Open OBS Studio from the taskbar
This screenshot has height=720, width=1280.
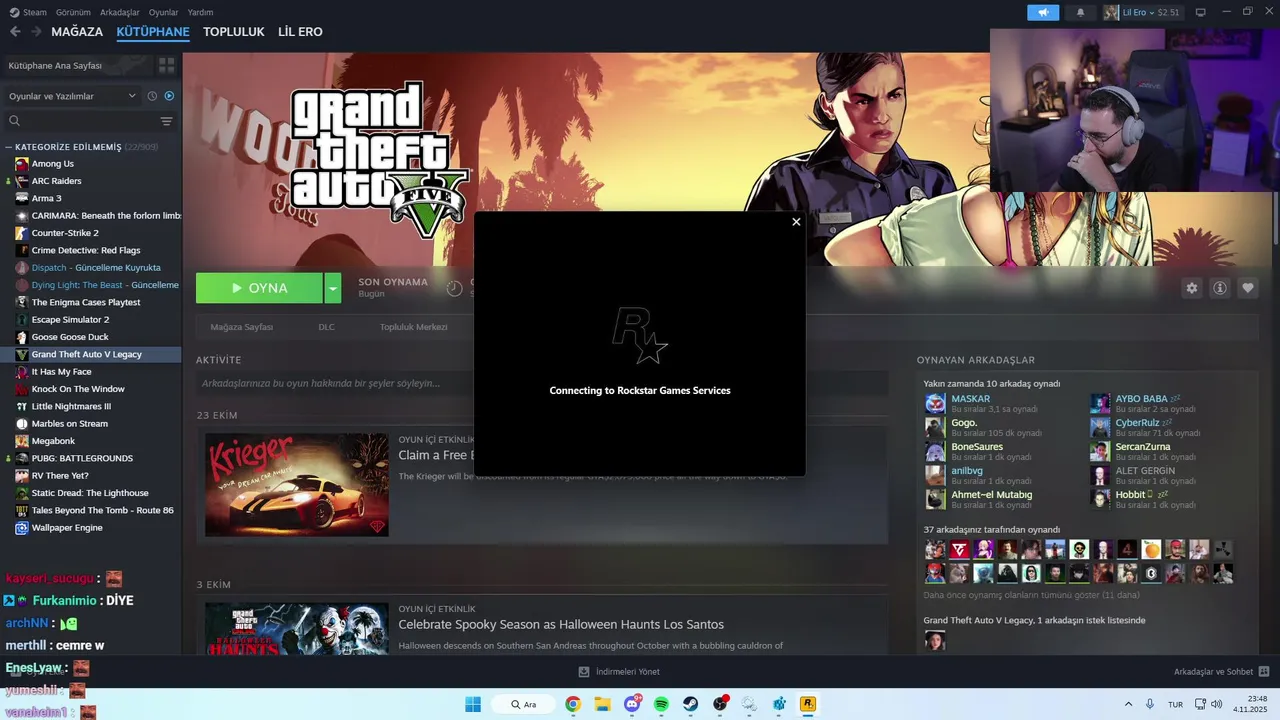[x=720, y=704]
